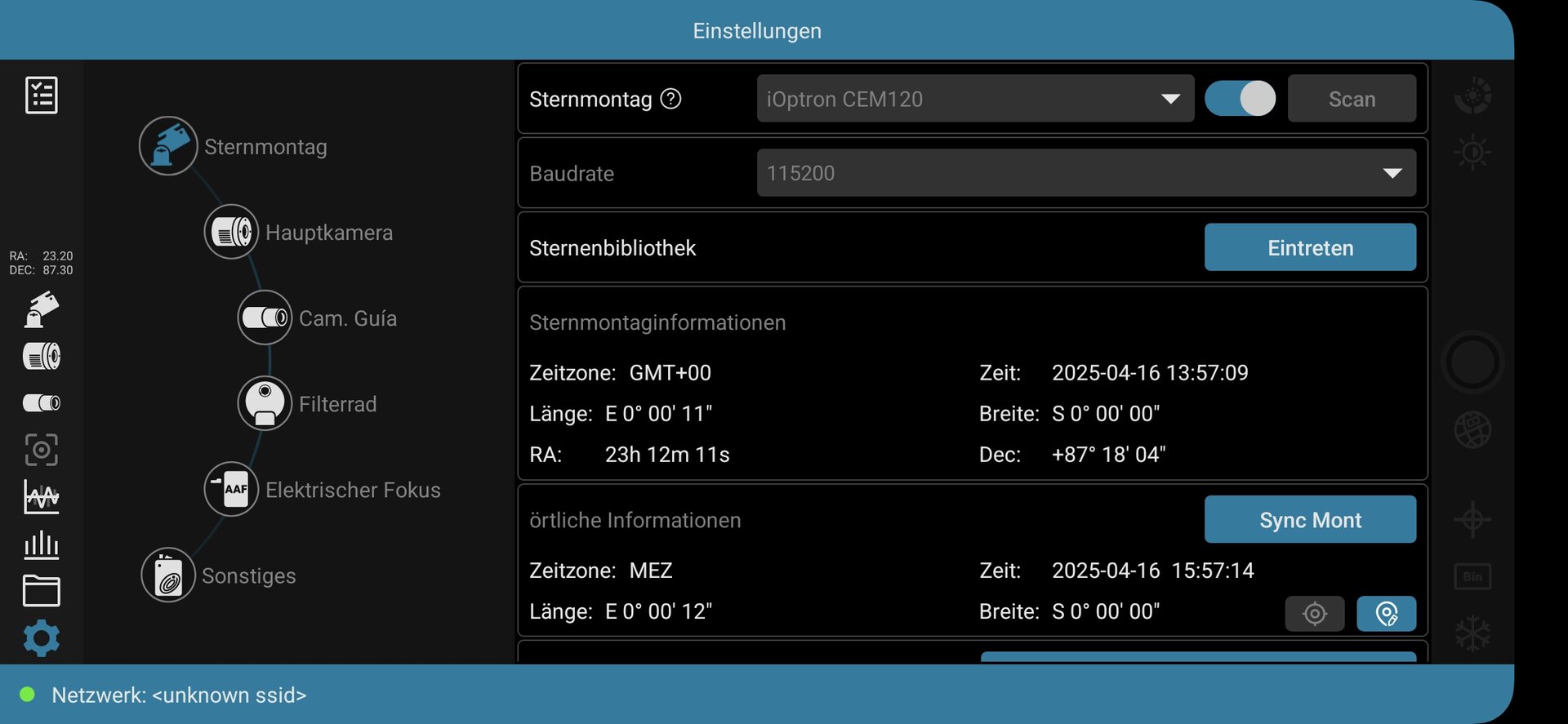
Task: Click the globe plate-solve icon
Action: pyautogui.click(x=1472, y=430)
